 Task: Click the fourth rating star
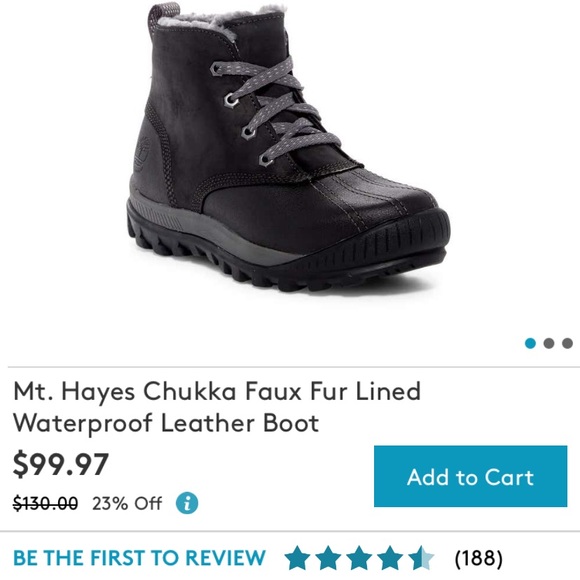tap(390, 558)
